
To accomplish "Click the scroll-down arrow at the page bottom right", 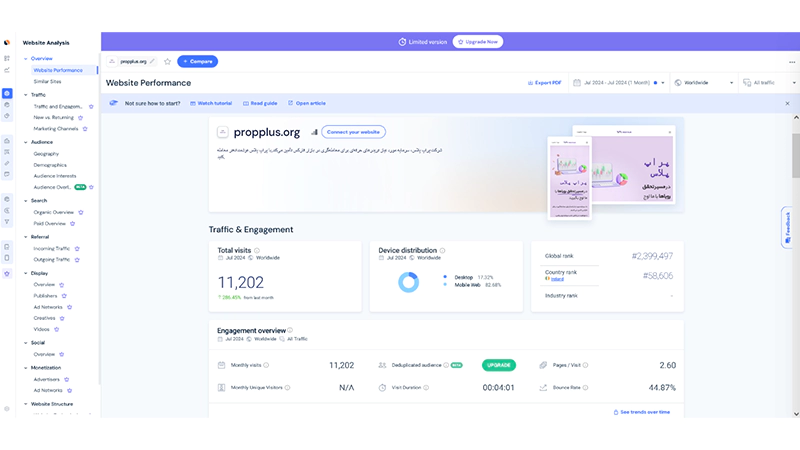I will 796,414.
